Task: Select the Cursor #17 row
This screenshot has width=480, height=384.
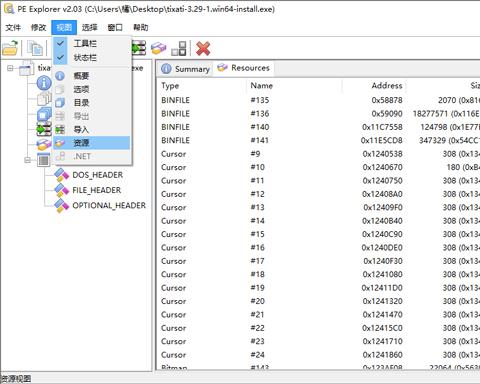Action: (318, 261)
